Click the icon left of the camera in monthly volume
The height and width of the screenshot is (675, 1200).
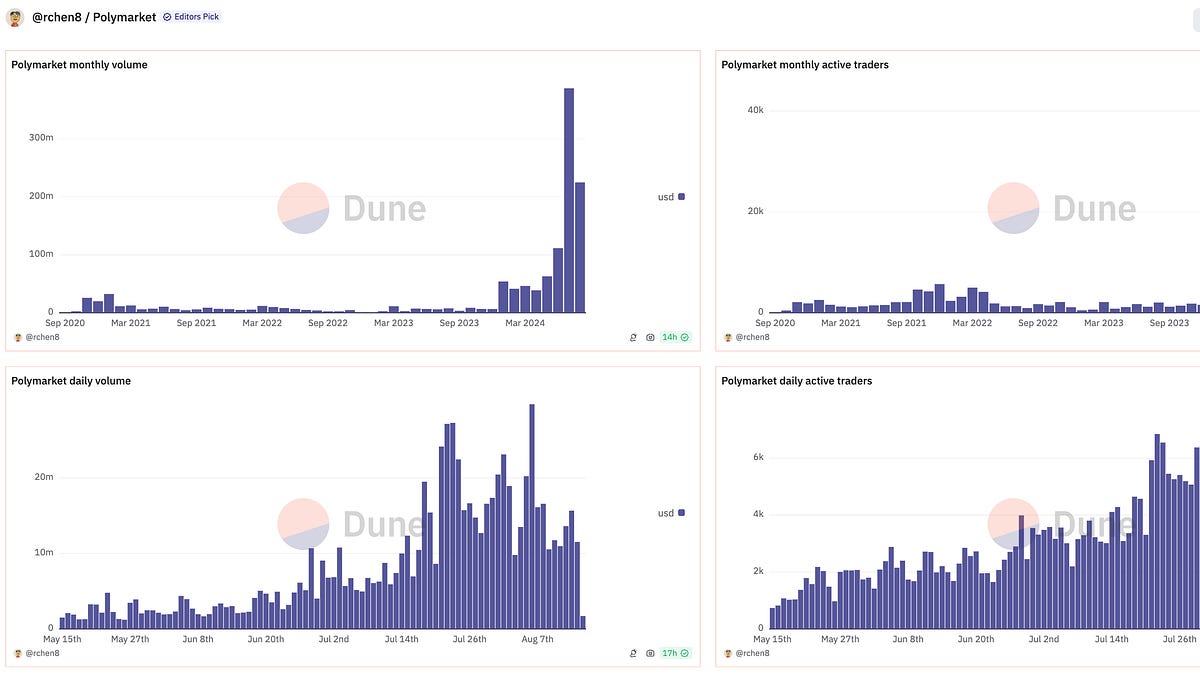point(633,338)
